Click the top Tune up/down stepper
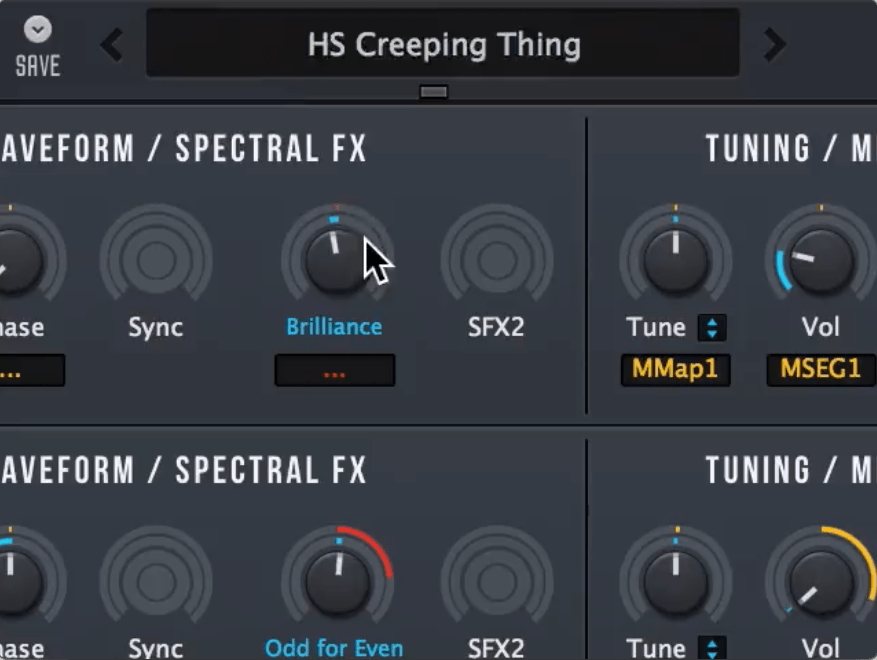Viewport: 877px width, 660px height. pos(712,328)
